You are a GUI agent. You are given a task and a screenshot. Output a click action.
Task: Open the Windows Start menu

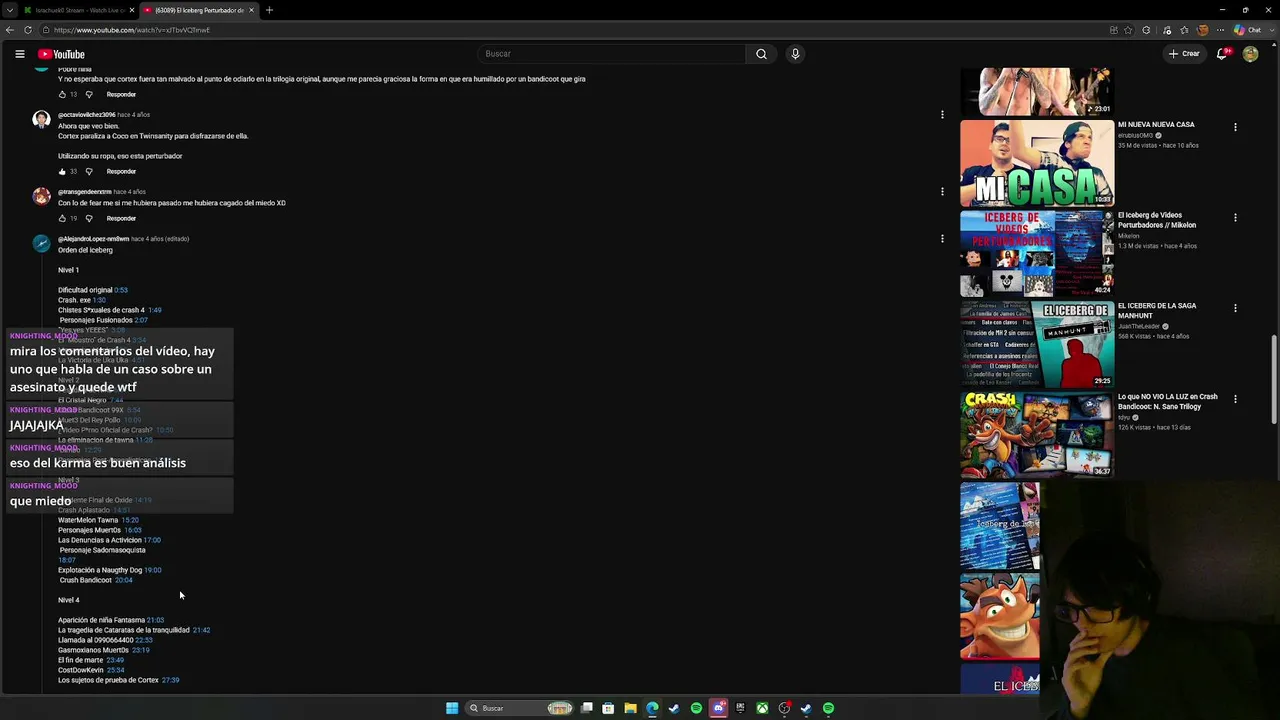tap(452, 708)
